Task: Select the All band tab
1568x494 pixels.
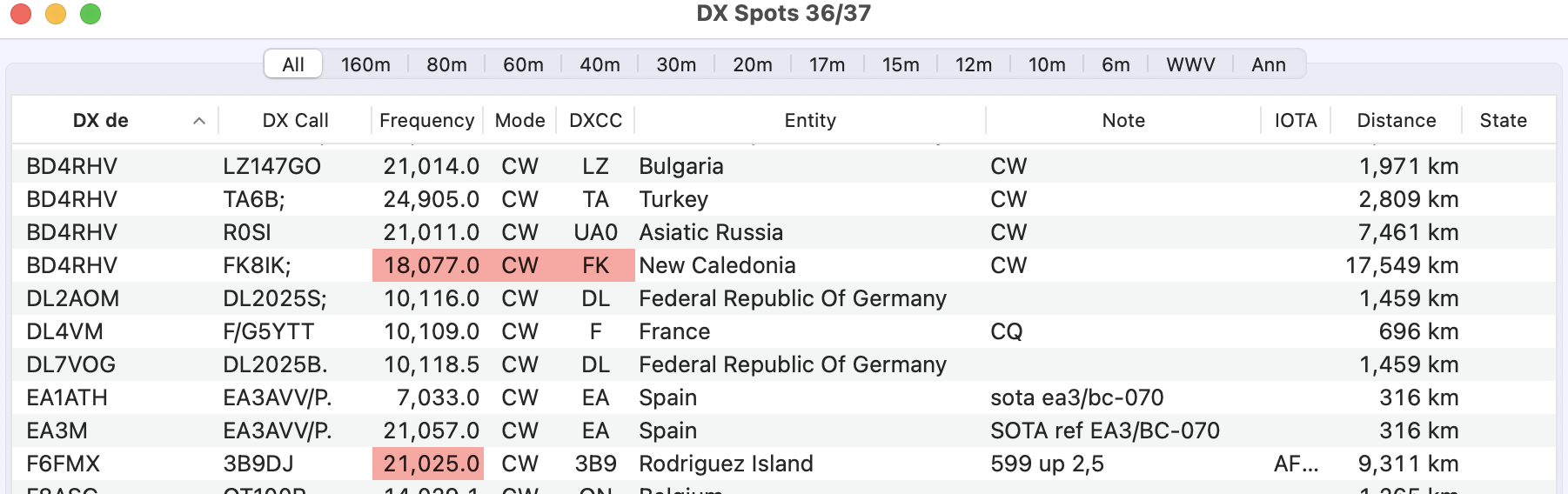Action: pyautogui.click(x=293, y=64)
